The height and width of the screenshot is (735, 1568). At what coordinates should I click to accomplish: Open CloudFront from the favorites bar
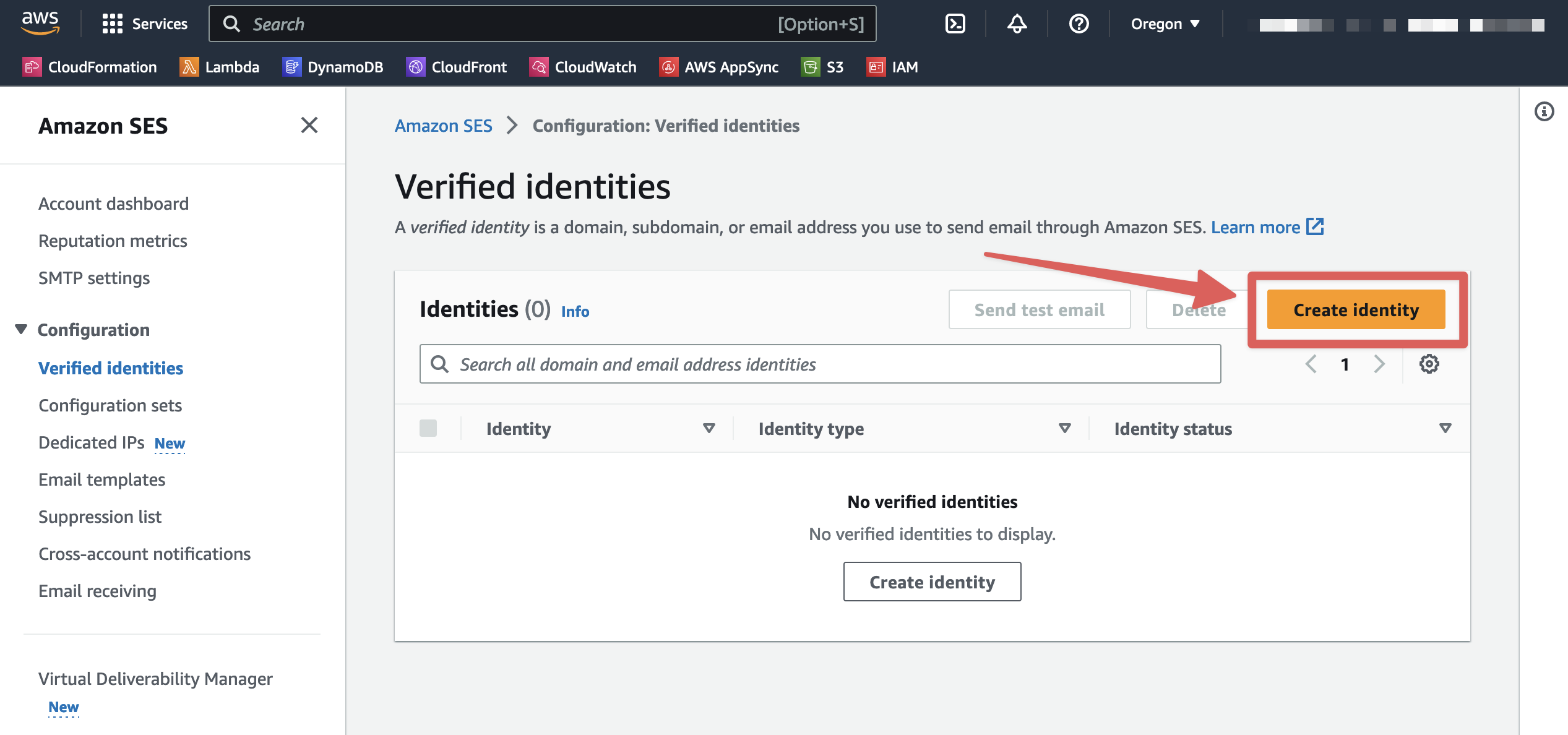pyautogui.click(x=456, y=67)
